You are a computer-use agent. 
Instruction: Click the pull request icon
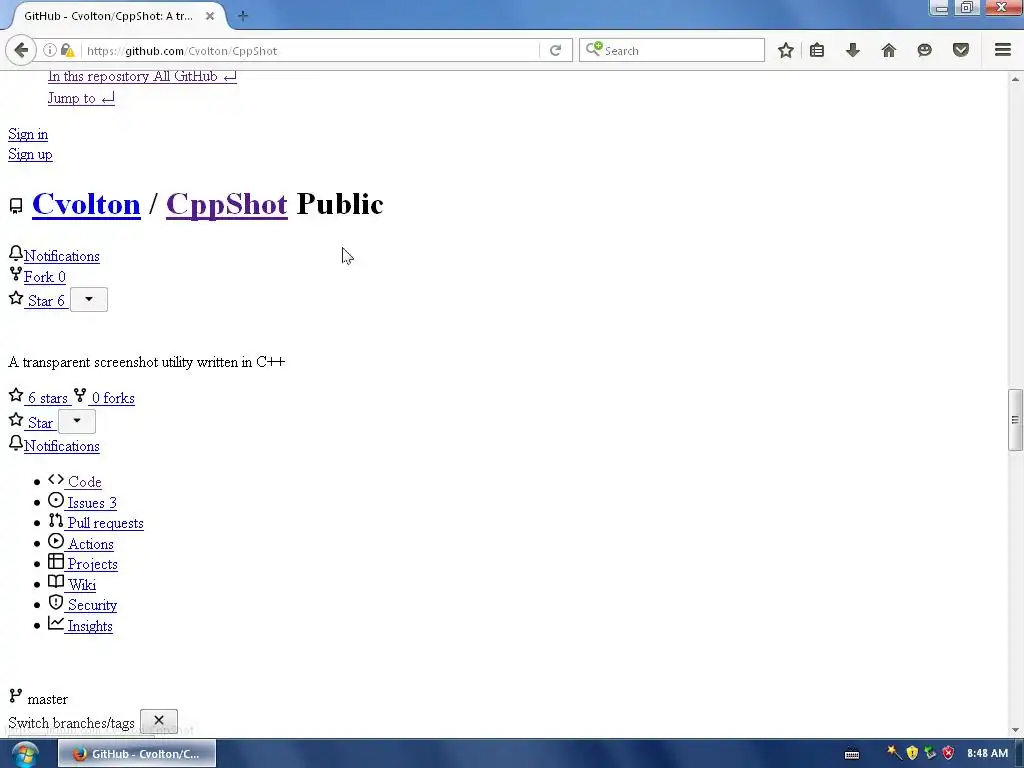coord(56,520)
